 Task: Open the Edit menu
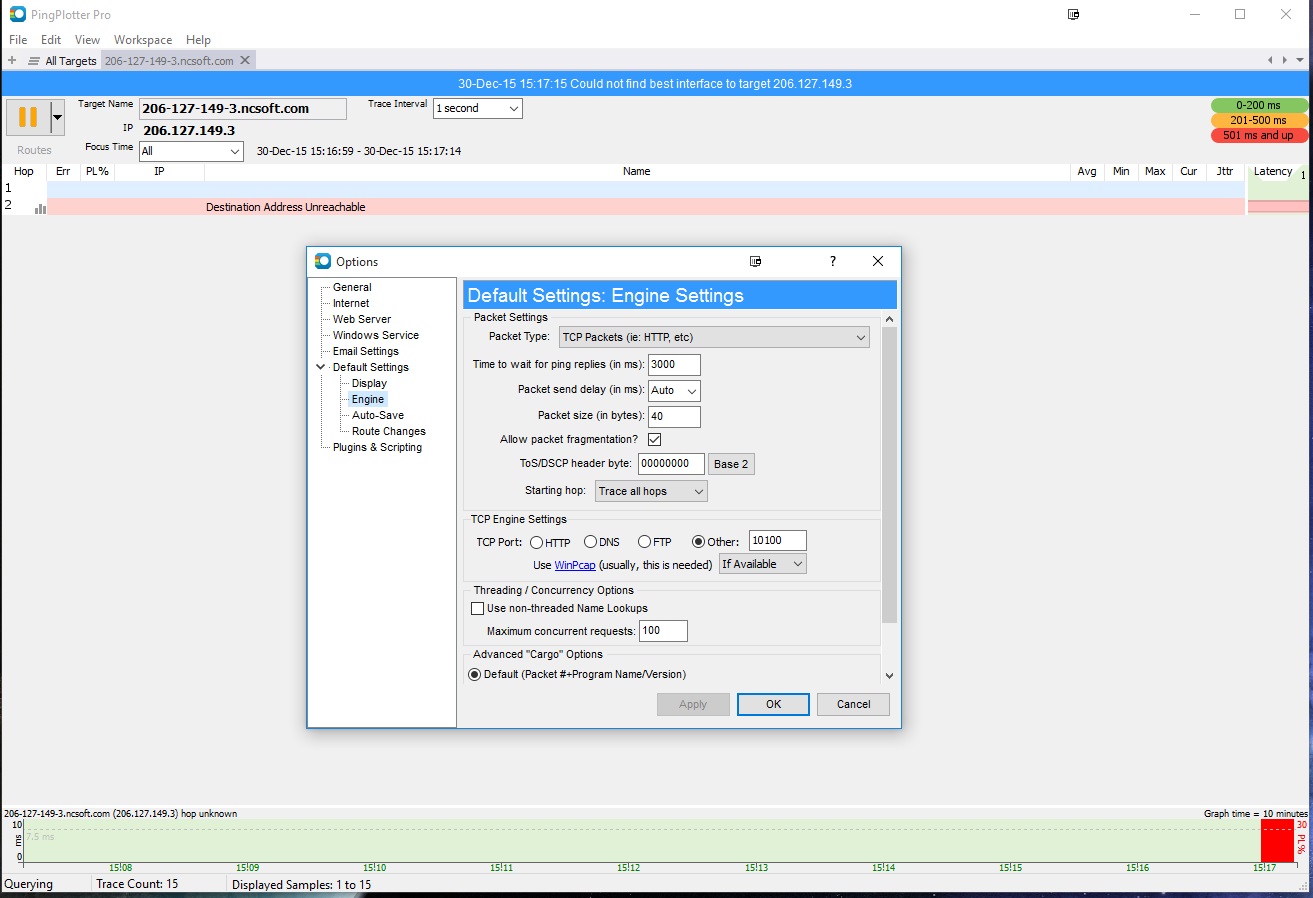51,40
